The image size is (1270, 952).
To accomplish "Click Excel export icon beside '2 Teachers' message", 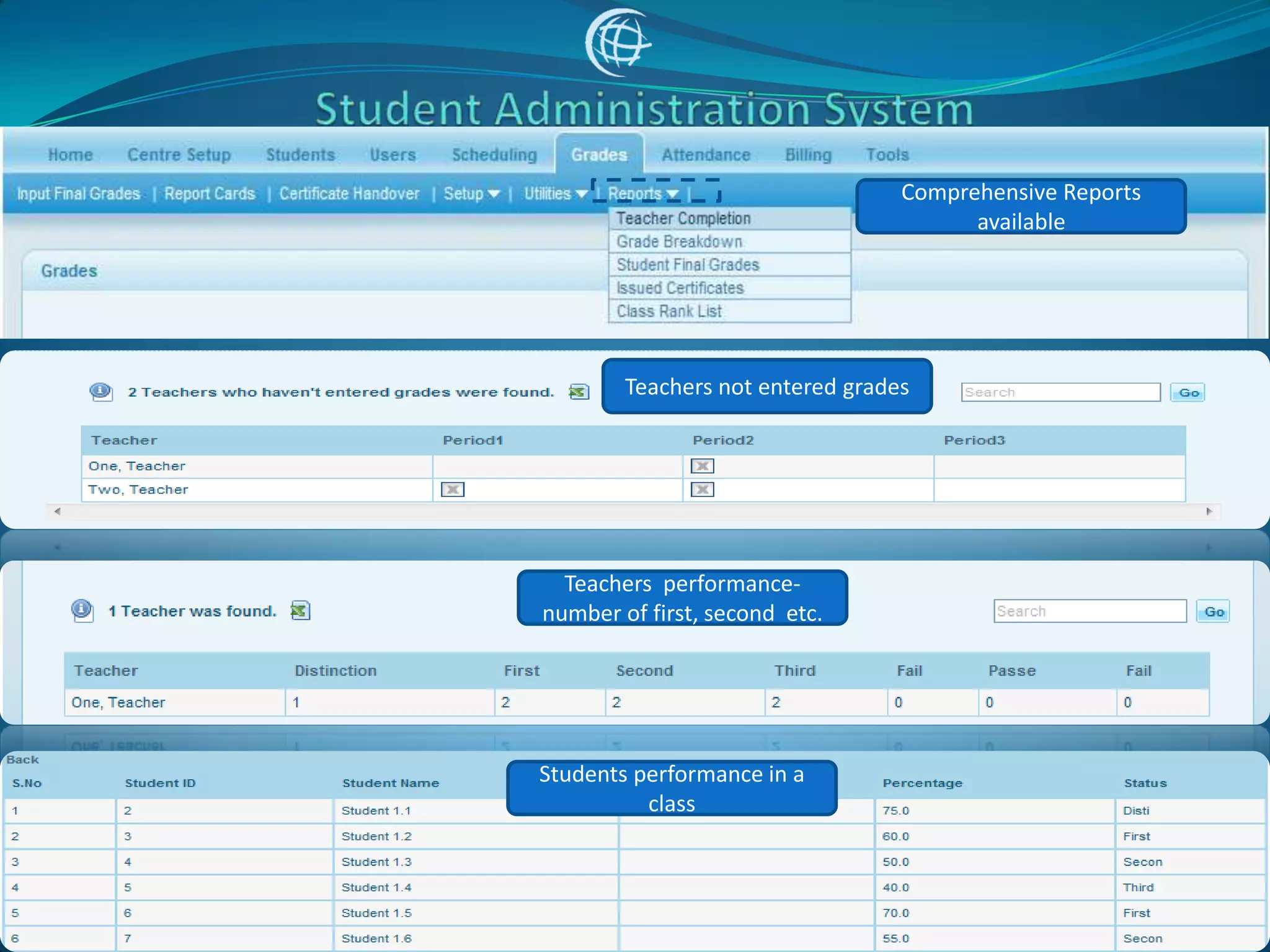I will (579, 392).
